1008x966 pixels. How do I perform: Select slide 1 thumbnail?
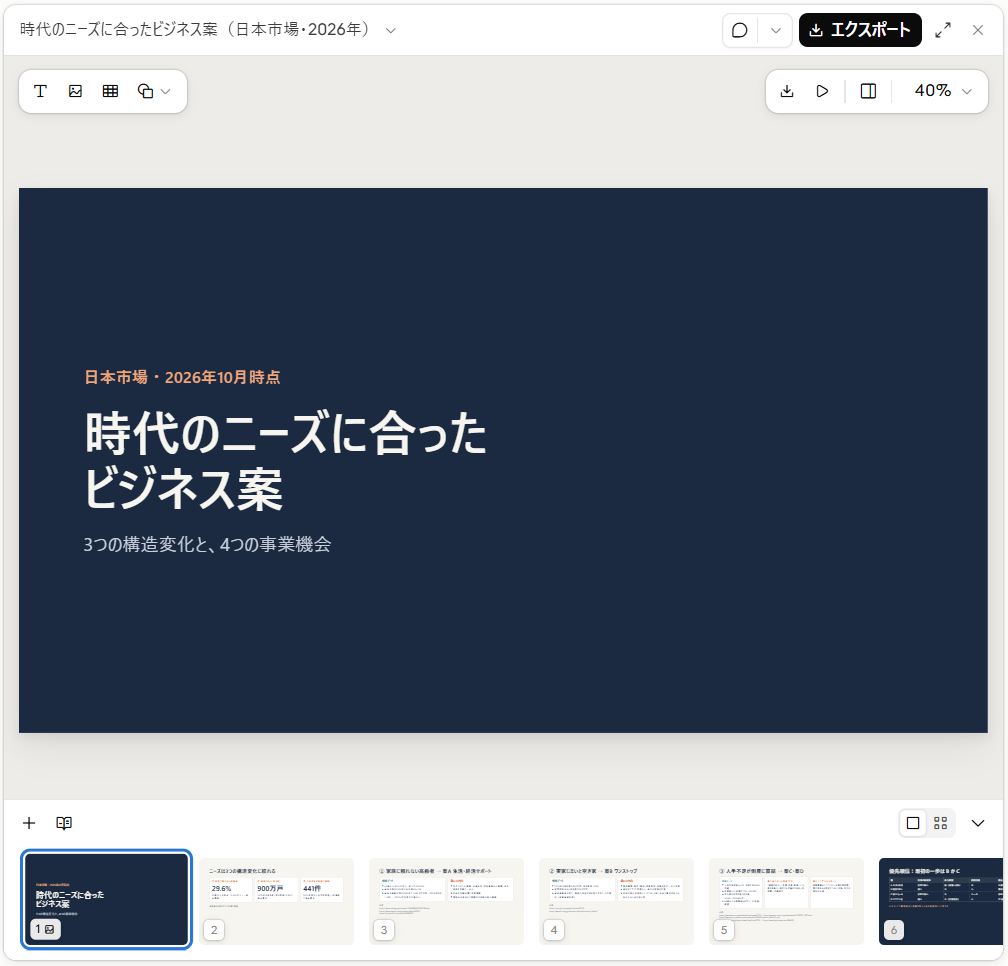(x=107, y=900)
